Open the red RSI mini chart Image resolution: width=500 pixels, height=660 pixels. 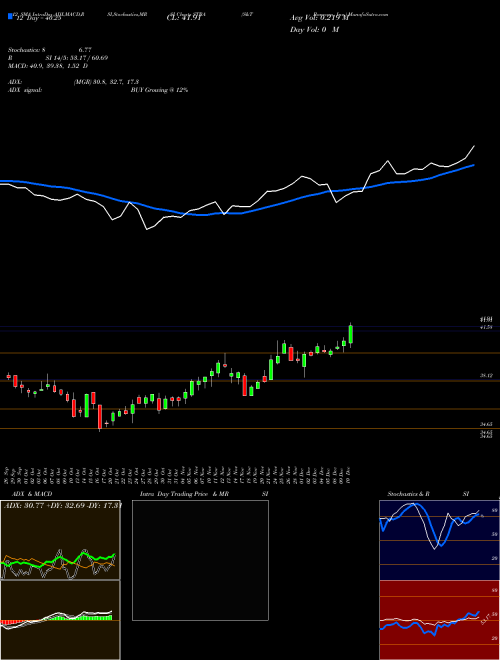pos(439,620)
